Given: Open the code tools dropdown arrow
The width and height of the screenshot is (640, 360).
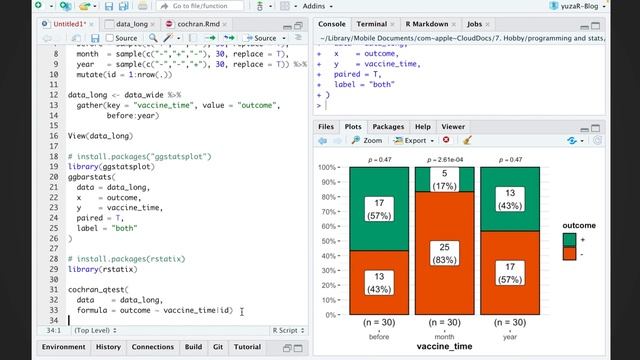Looking at the screenshot, I should [178, 38].
